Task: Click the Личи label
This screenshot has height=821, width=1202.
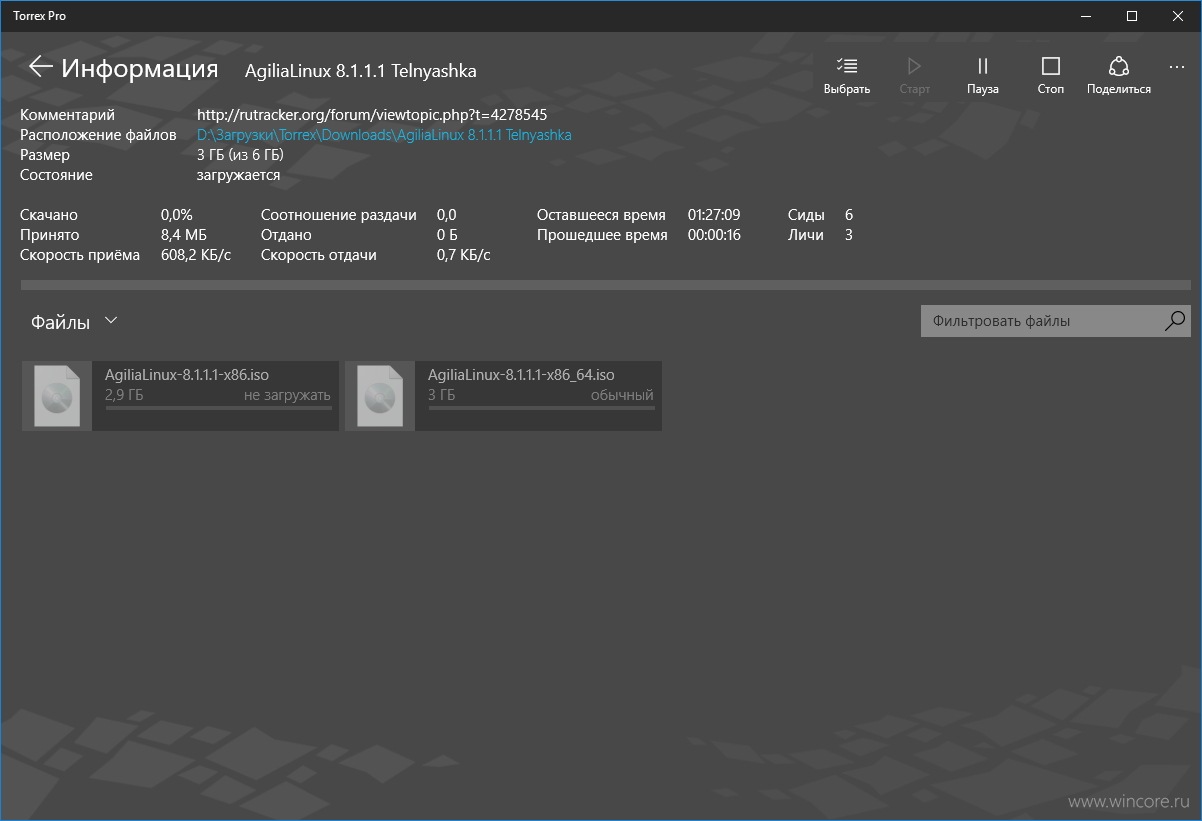Action: (x=806, y=235)
